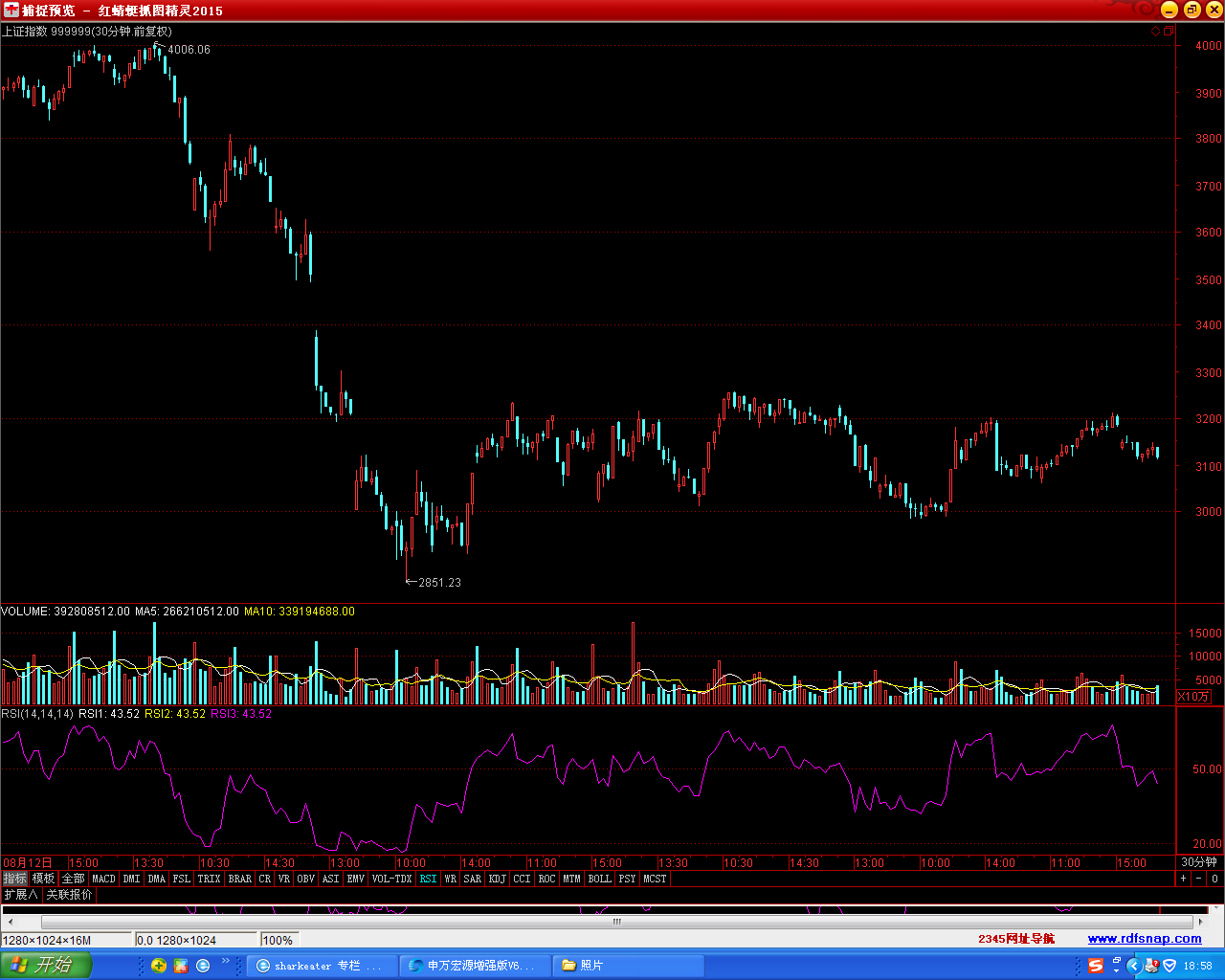Switch to the ASI indicator
1225x980 pixels.
[x=331, y=879]
